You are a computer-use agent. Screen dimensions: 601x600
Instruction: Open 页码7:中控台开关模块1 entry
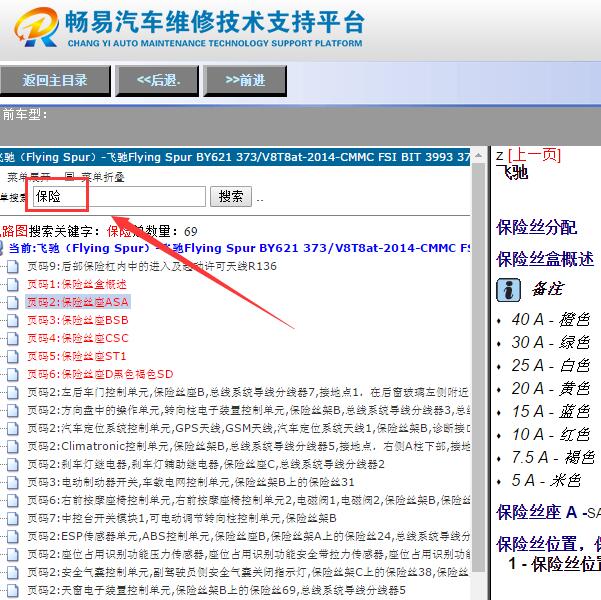[182, 518]
